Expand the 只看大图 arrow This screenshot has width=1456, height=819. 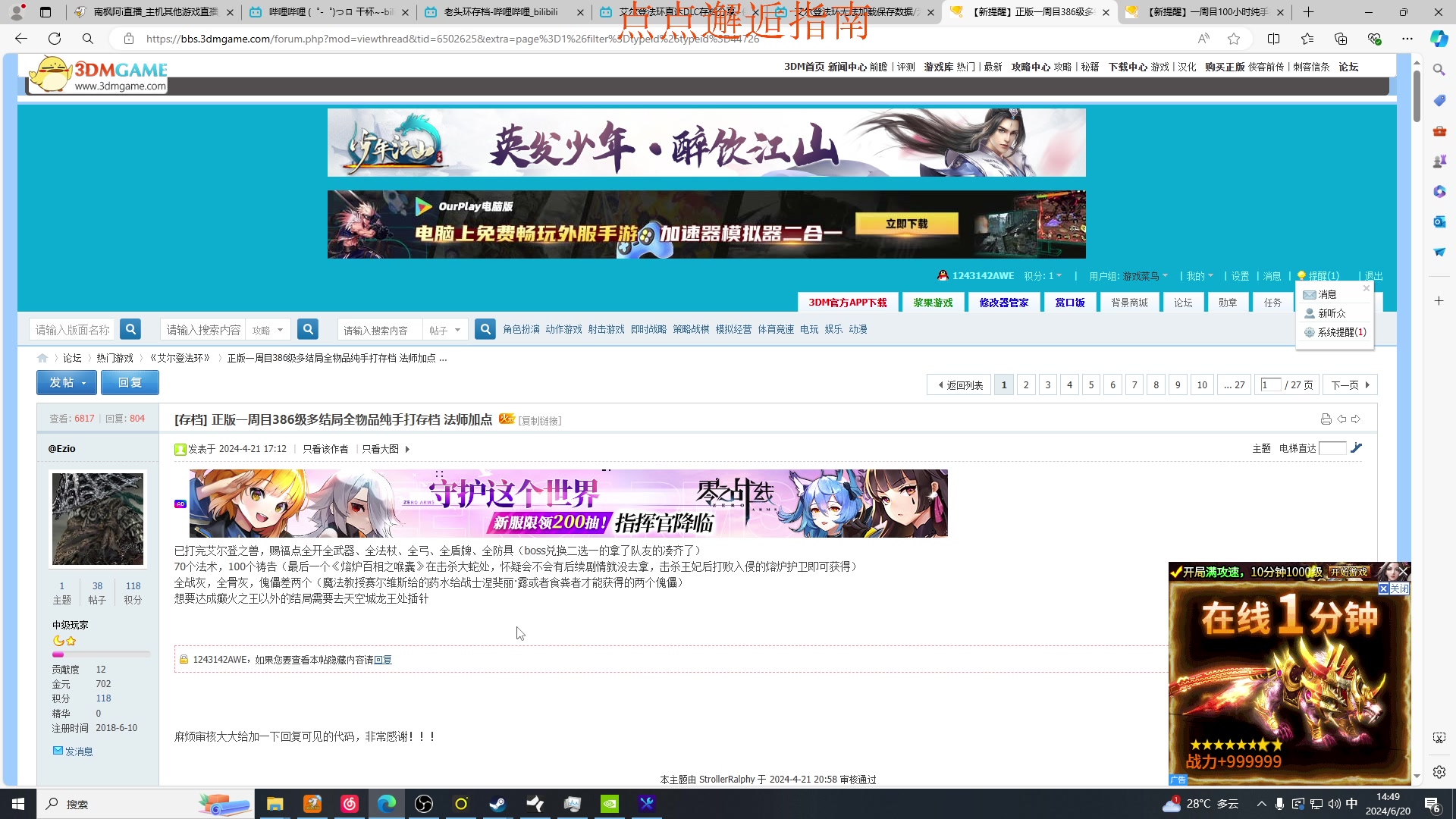(x=407, y=450)
